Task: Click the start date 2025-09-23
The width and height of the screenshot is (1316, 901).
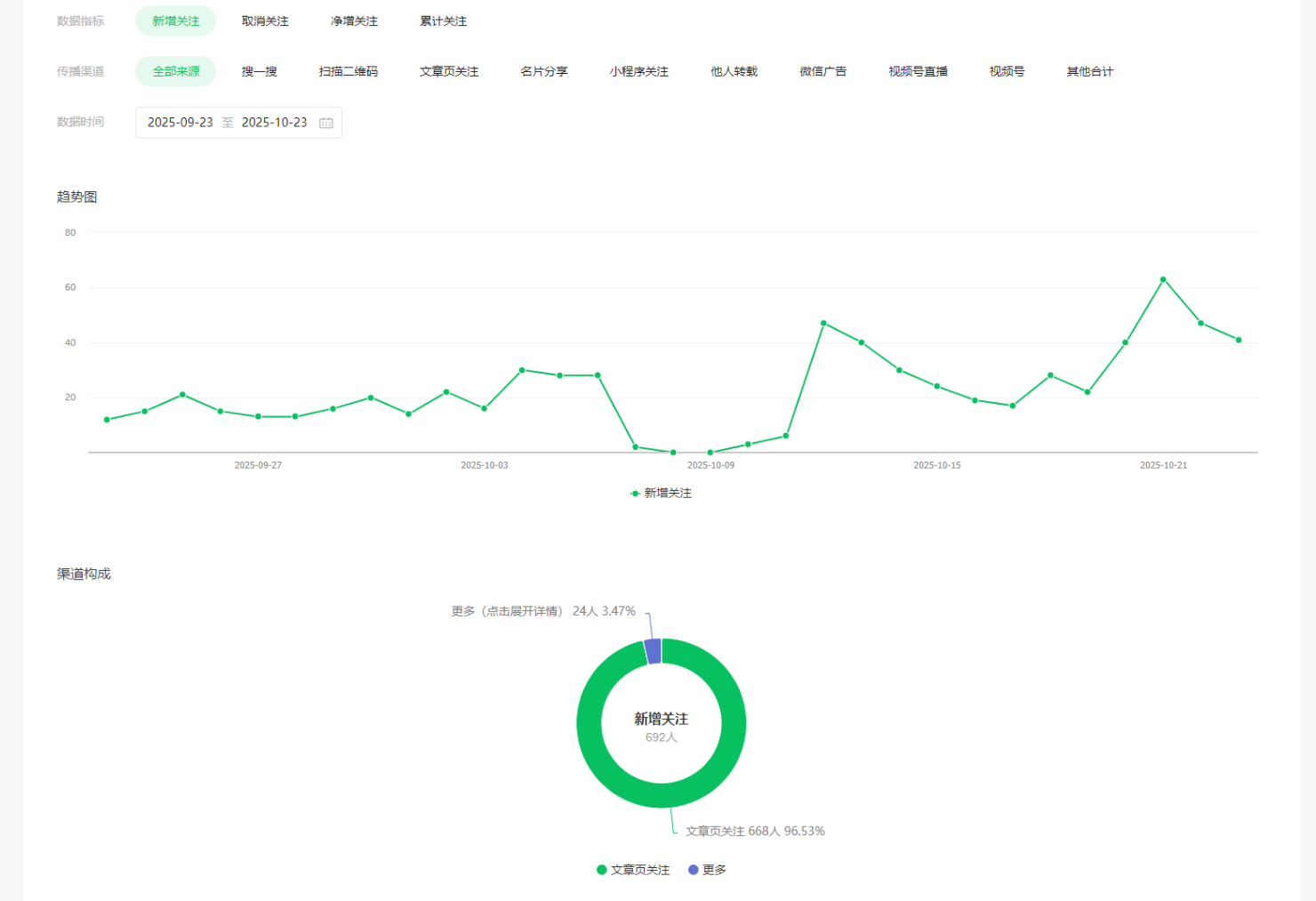Action: click(x=180, y=123)
